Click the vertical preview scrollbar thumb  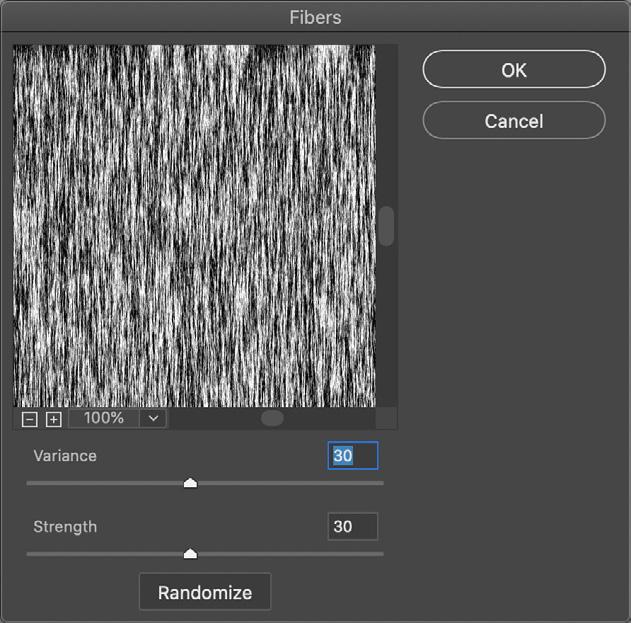coord(387,226)
